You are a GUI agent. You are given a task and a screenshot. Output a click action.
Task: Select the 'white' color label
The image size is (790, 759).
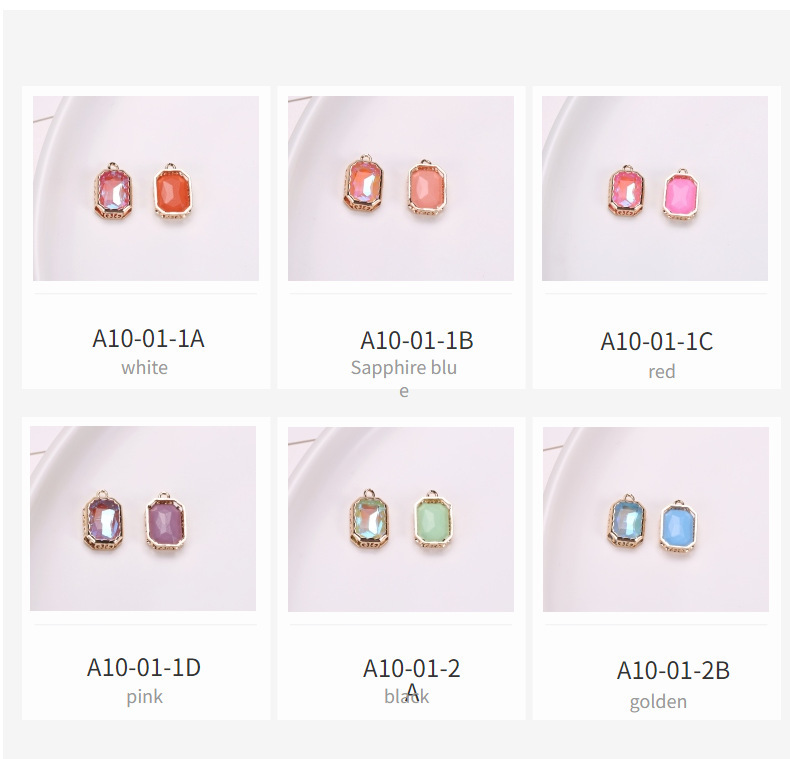point(144,367)
